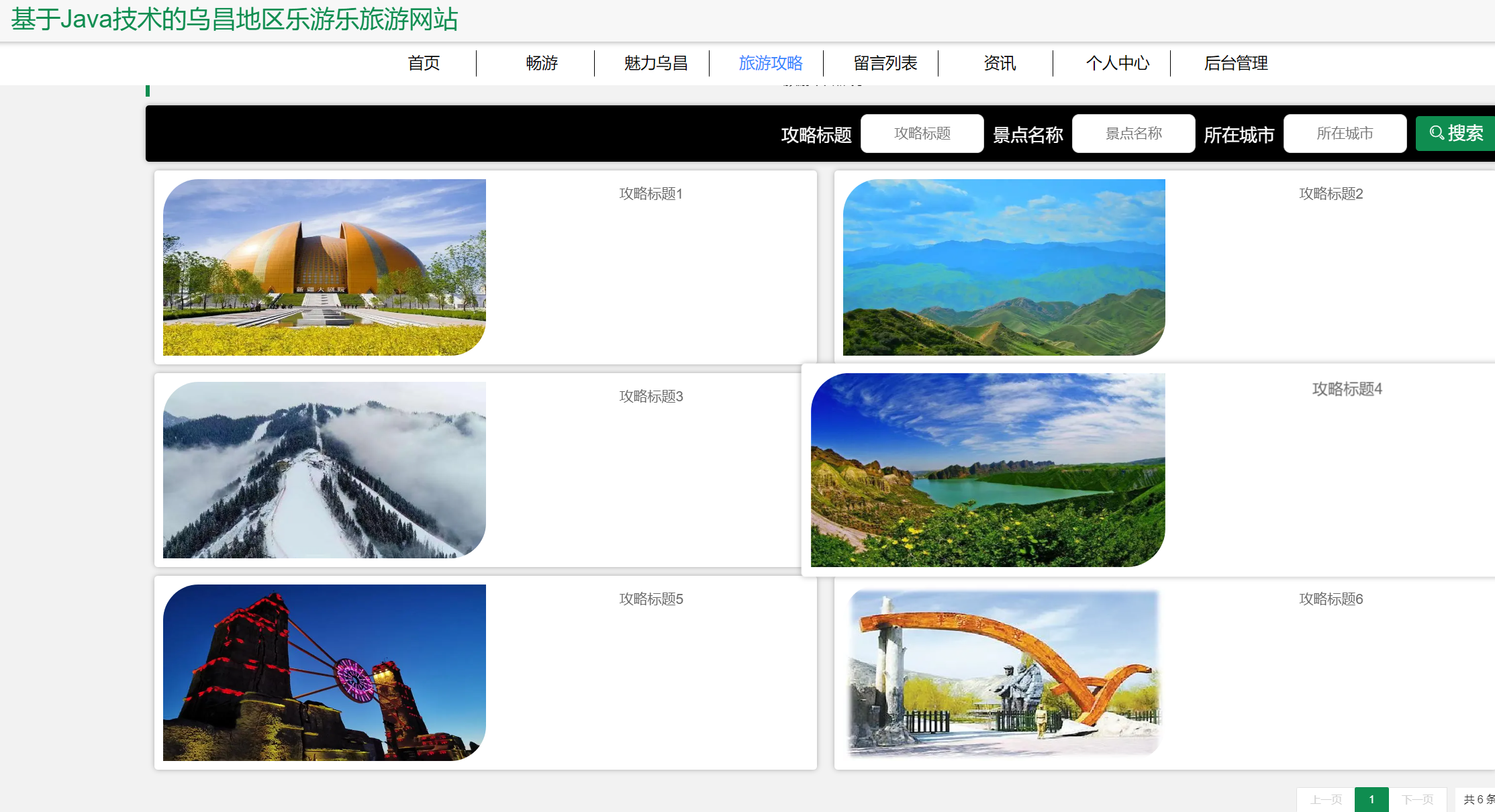Open the green mountain landscape thumbnail
This screenshot has width=1495, height=812.
coord(1004,267)
